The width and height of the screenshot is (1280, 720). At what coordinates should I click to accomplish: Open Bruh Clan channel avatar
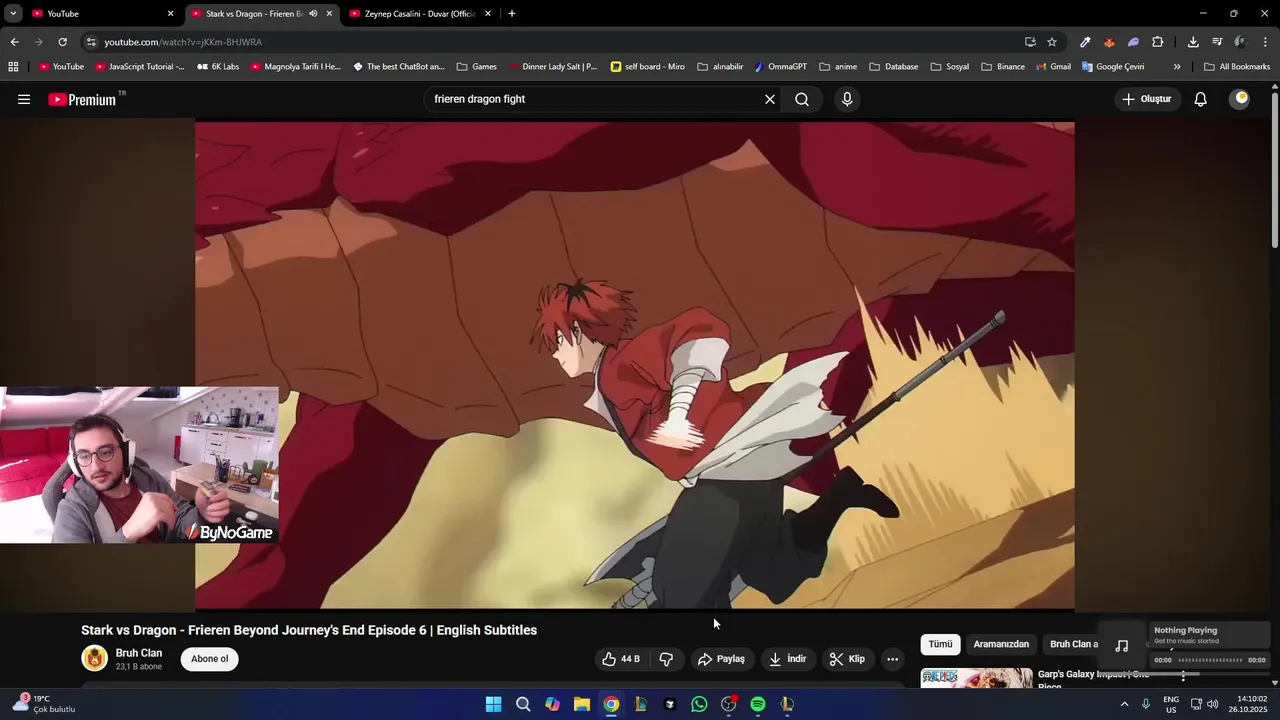point(95,658)
